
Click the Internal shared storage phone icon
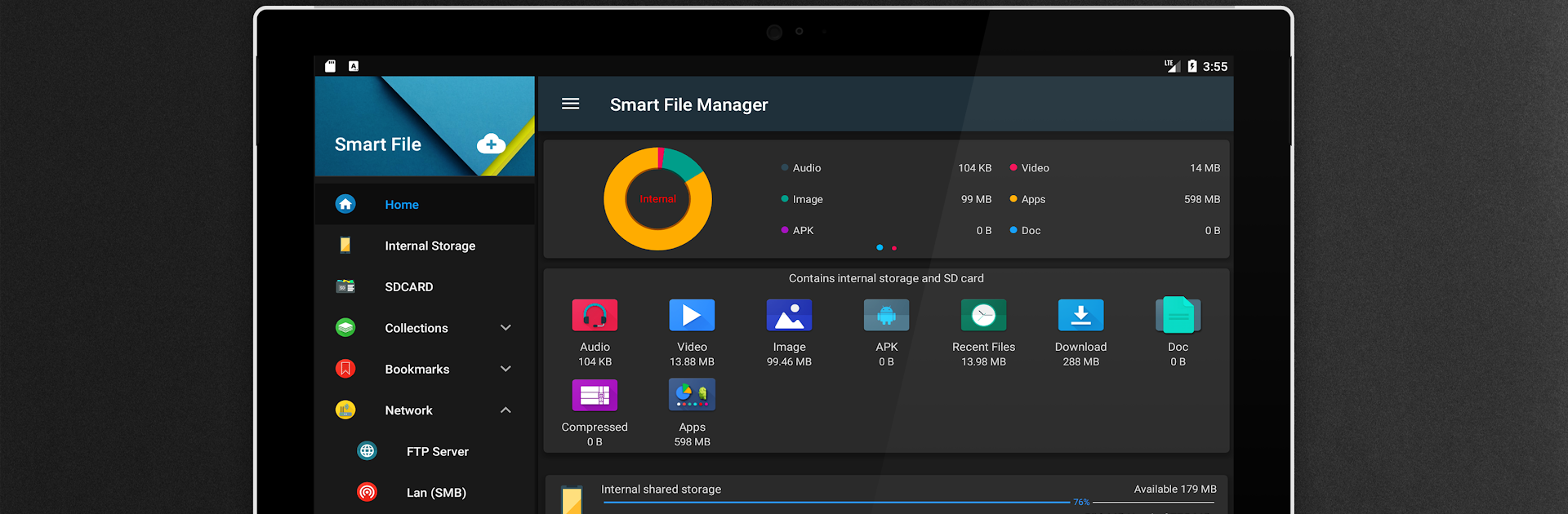tap(572, 500)
